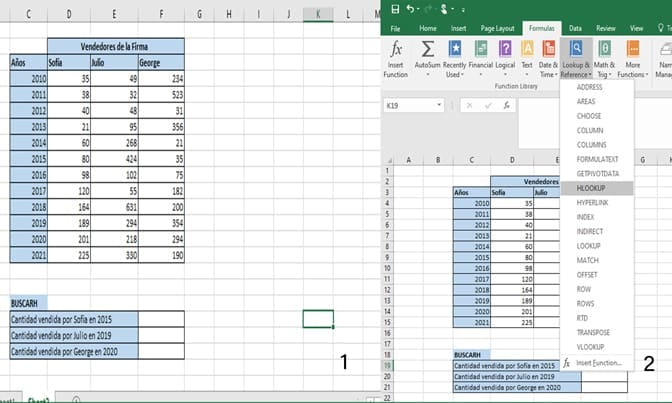Choose INDEX from the function list
This screenshot has width=672, height=403.
597,217
